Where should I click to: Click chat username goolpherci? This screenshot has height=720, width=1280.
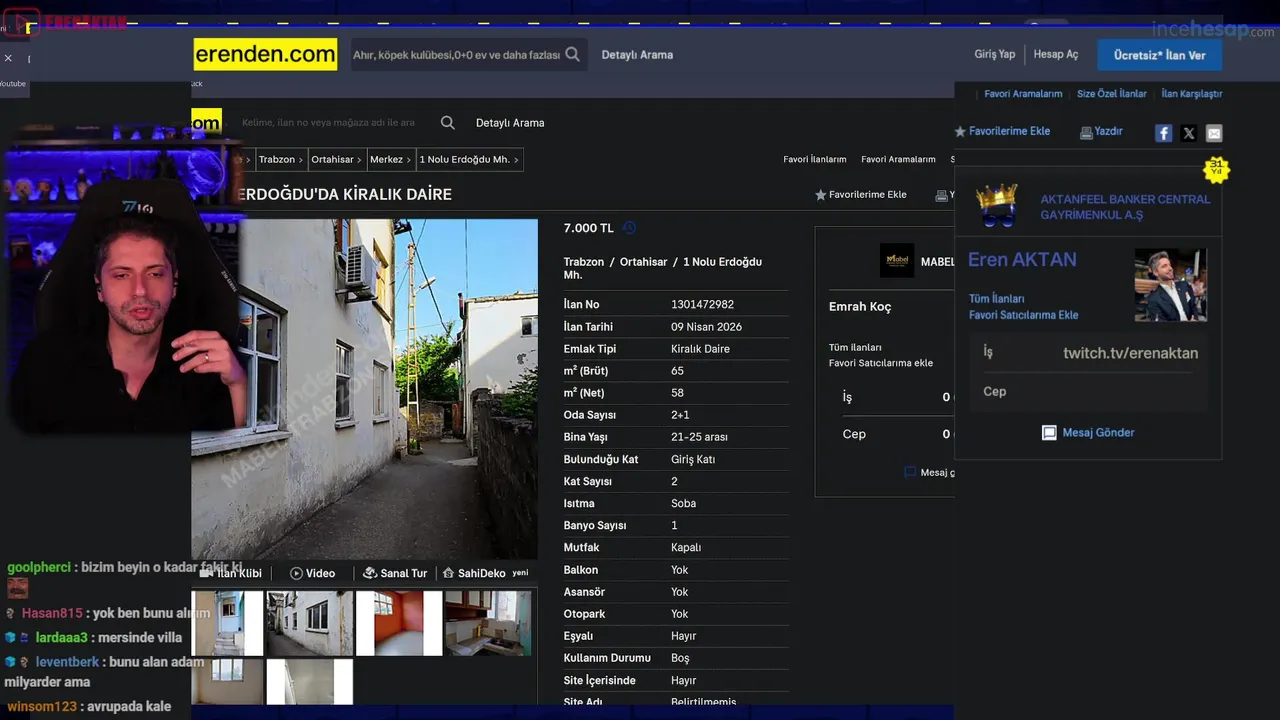[39, 567]
